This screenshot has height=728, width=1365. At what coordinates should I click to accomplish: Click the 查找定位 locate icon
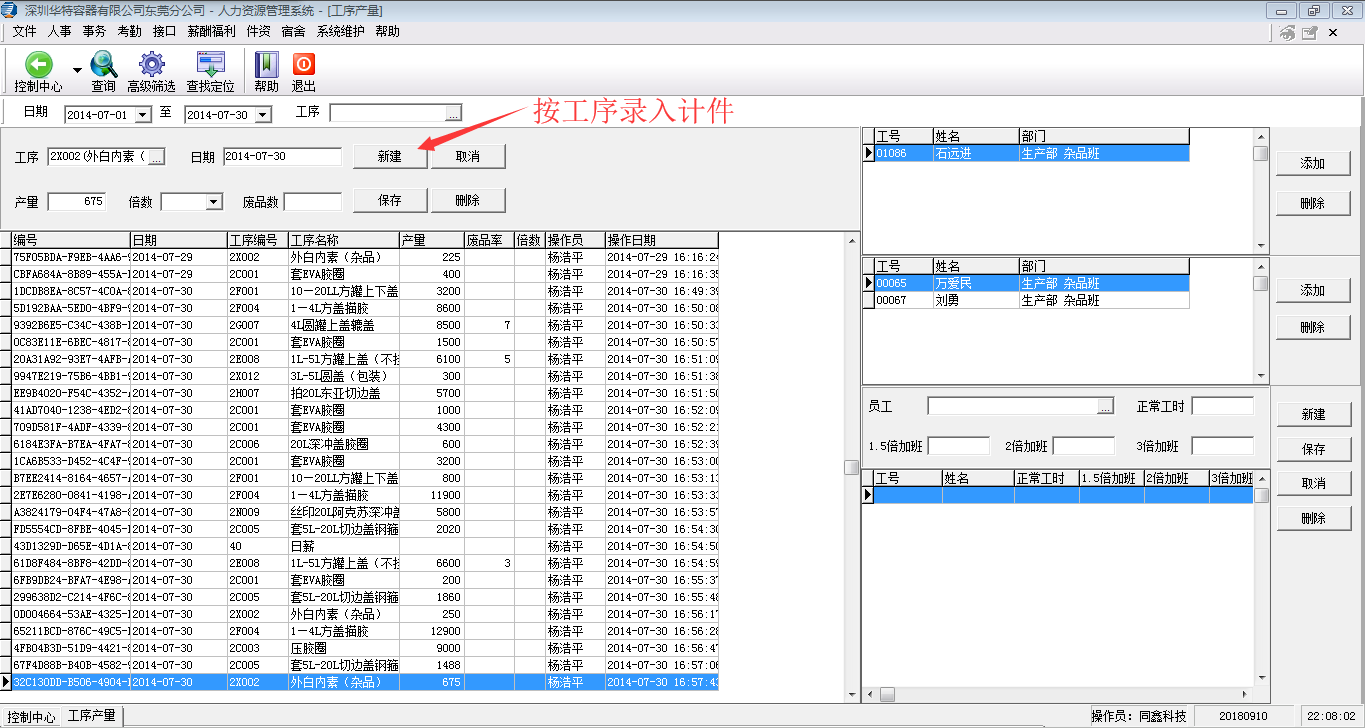pos(210,65)
